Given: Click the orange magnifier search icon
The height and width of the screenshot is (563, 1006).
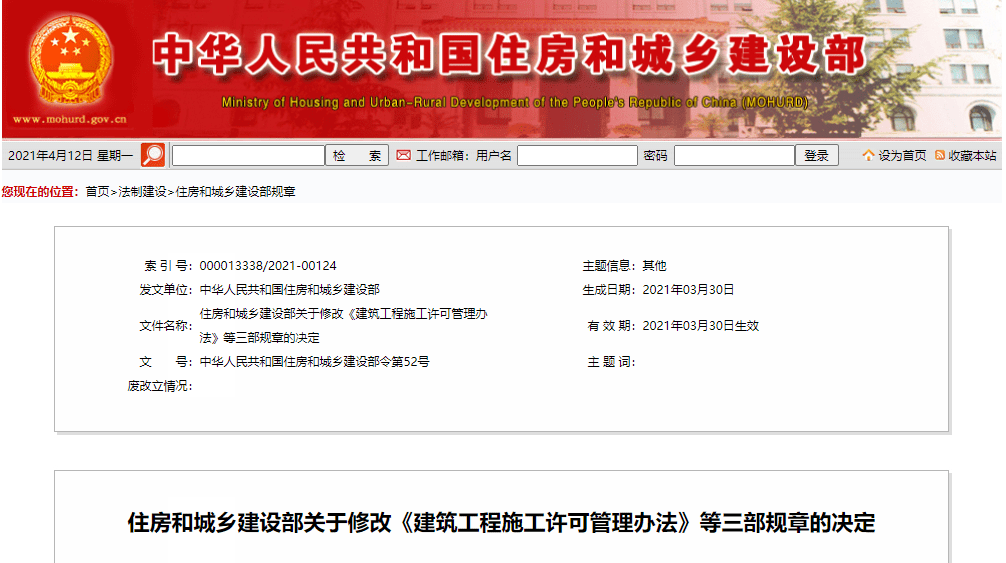Looking at the screenshot, I should 153,155.
